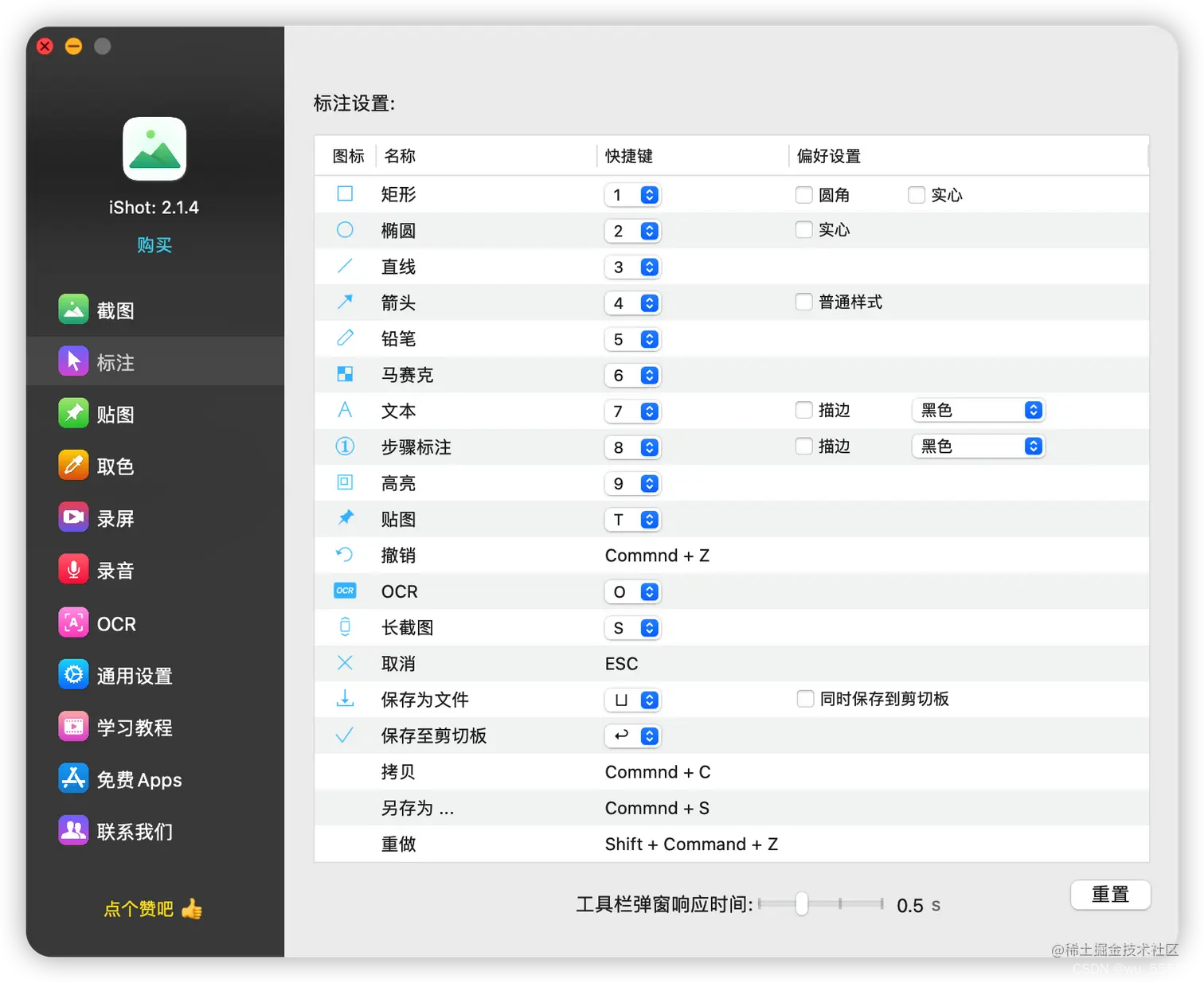Click the 购买 purchase link
The height and width of the screenshot is (983, 1204).
tap(154, 244)
